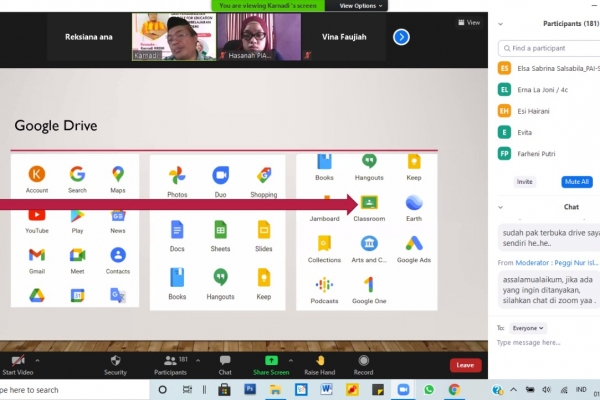Open the Security shield icon

tap(115, 361)
